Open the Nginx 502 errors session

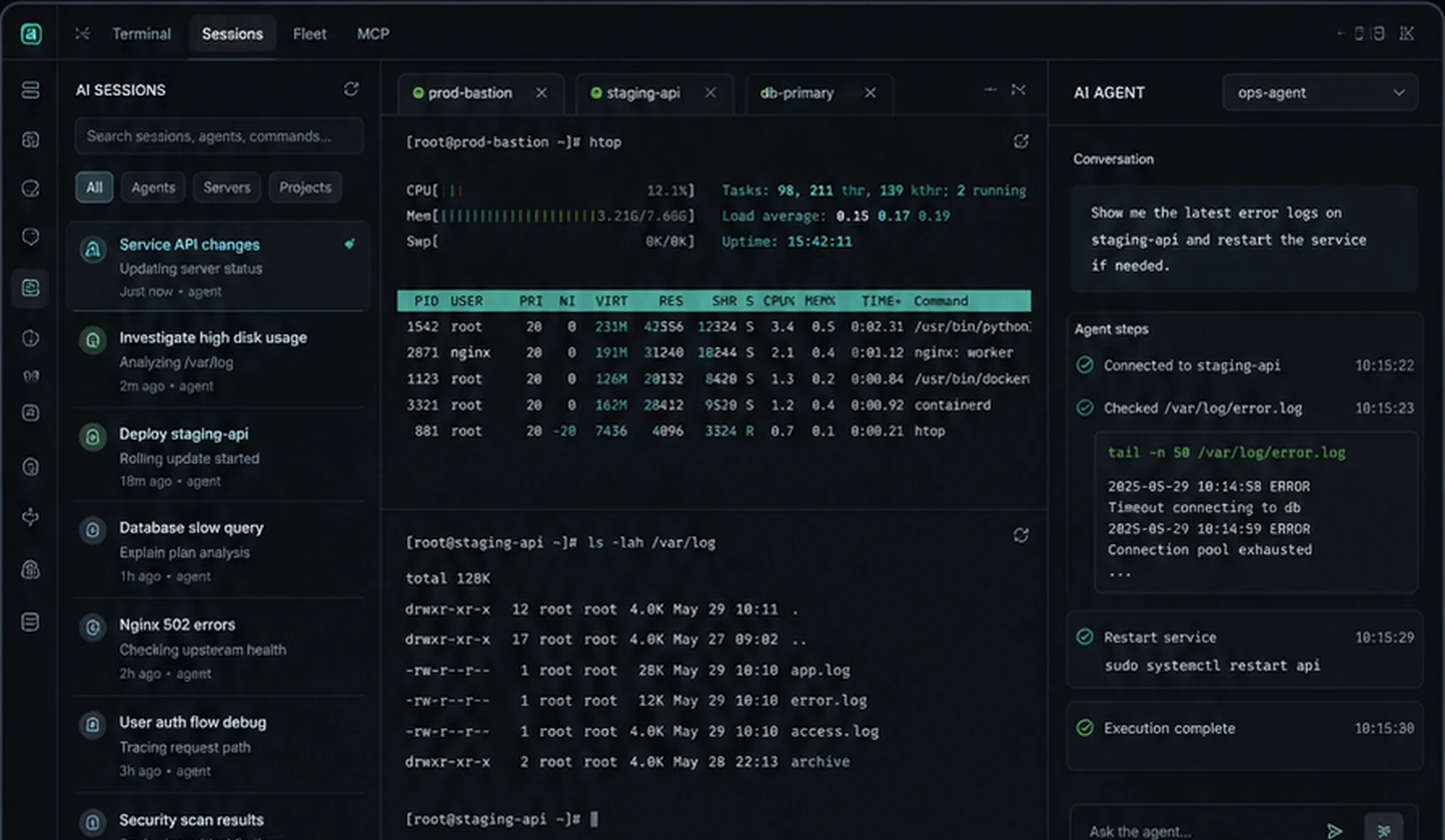pos(219,648)
